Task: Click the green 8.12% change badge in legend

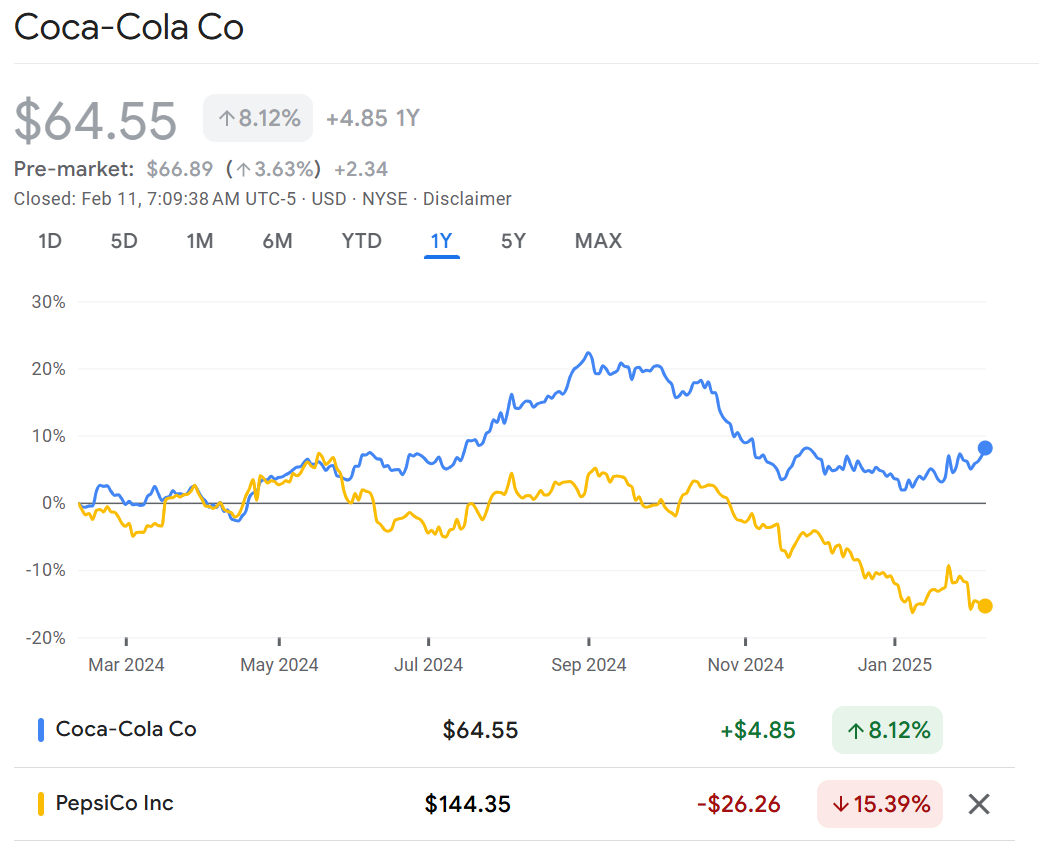Action: coord(887,730)
